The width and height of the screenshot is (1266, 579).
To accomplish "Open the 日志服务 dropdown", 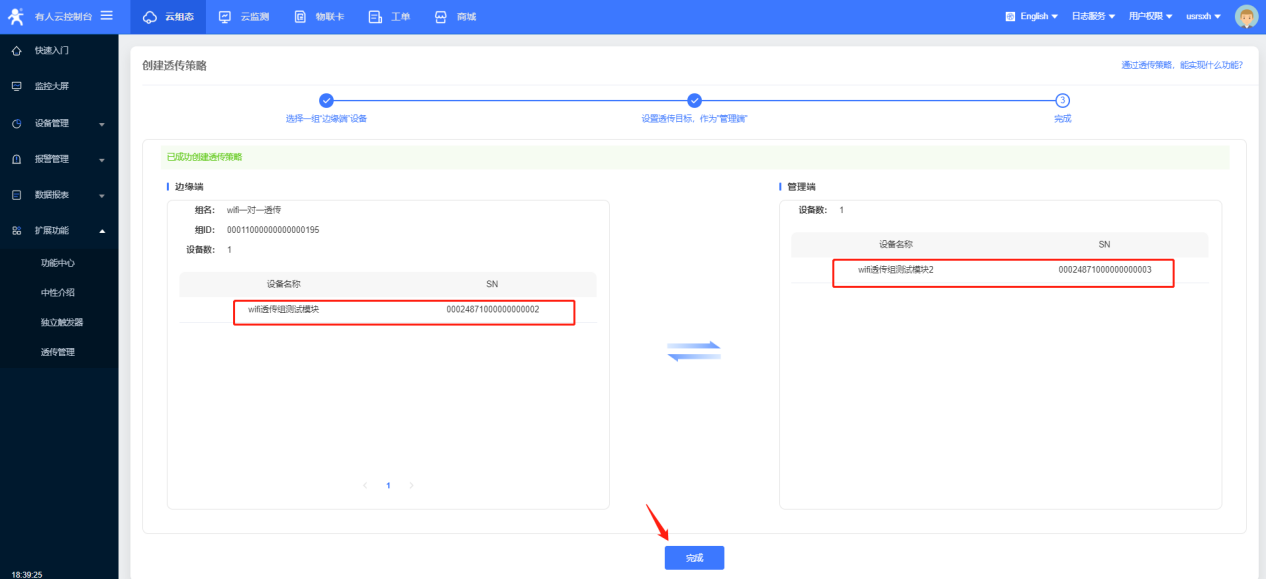I will pos(1093,16).
